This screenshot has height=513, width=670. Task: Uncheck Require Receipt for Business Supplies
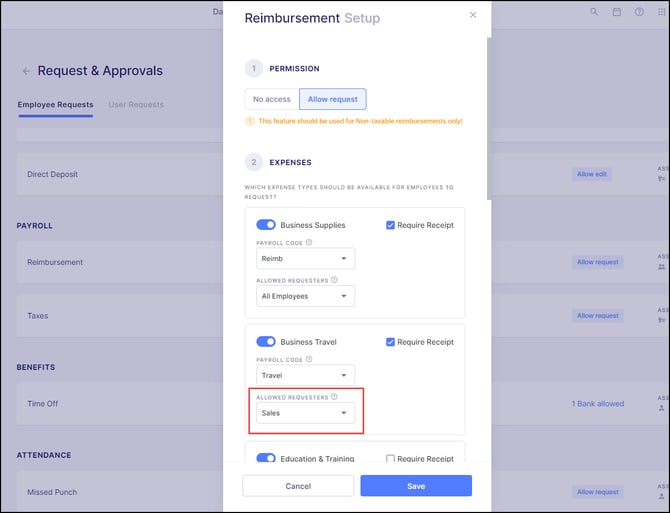click(390, 225)
